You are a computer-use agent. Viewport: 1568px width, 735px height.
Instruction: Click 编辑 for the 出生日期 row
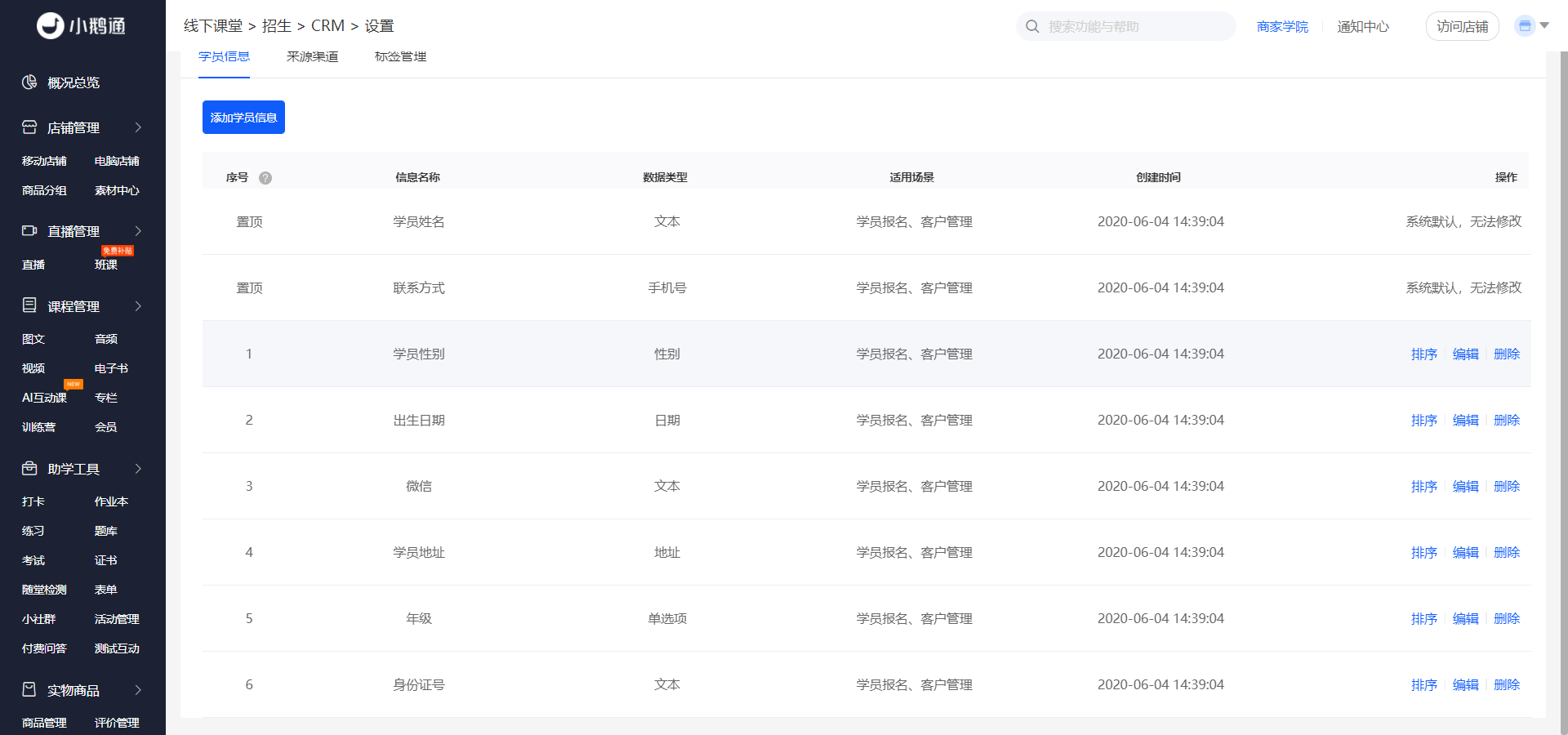[x=1466, y=420]
